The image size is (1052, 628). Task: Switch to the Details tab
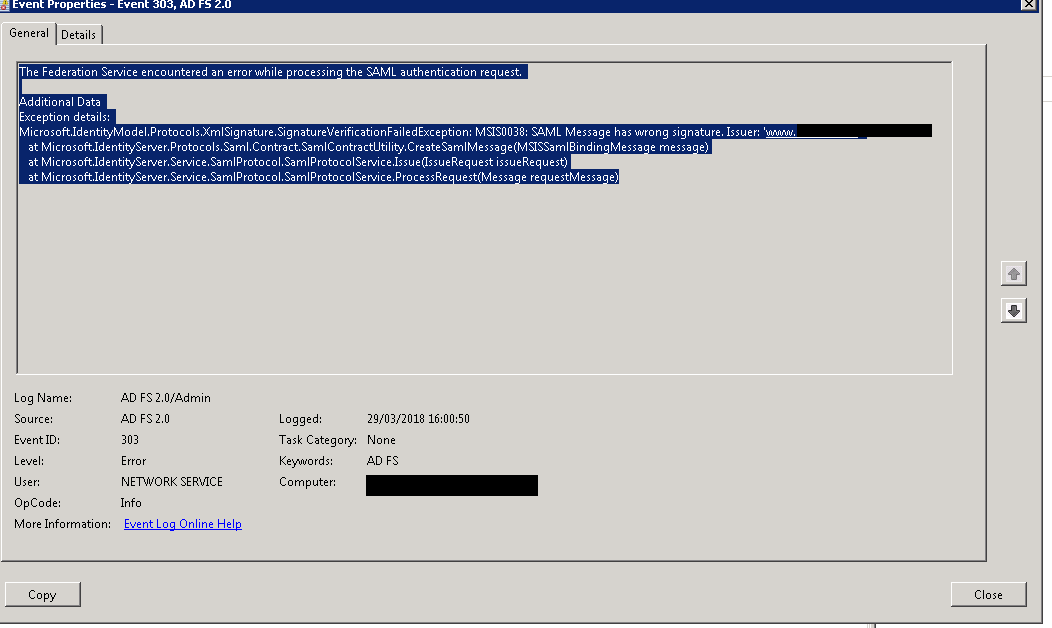pyautogui.click(x=78, y=35)
